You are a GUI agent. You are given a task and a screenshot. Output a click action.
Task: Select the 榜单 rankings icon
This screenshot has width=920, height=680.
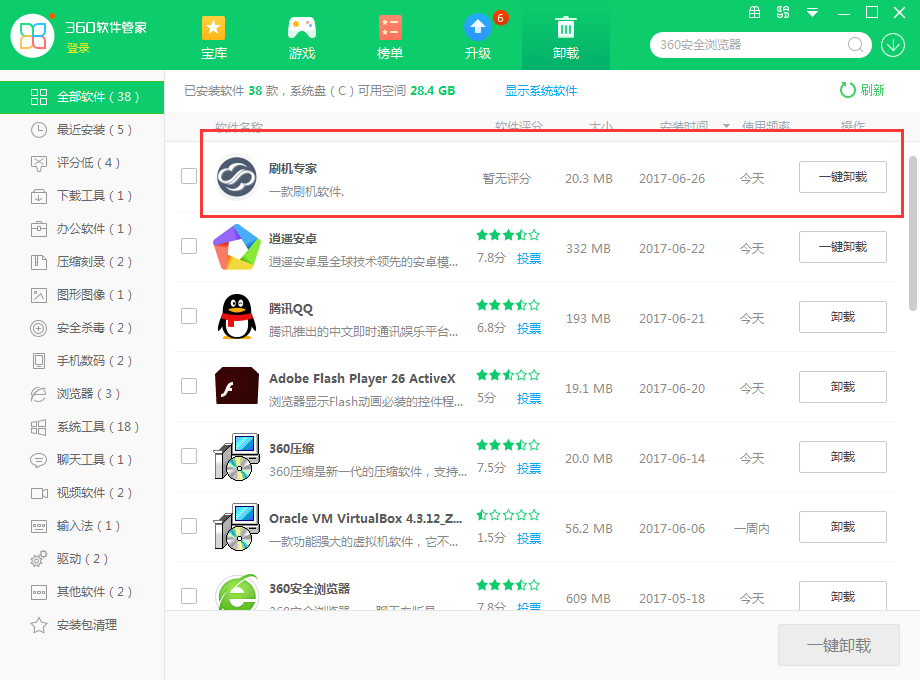coord(389,27)
